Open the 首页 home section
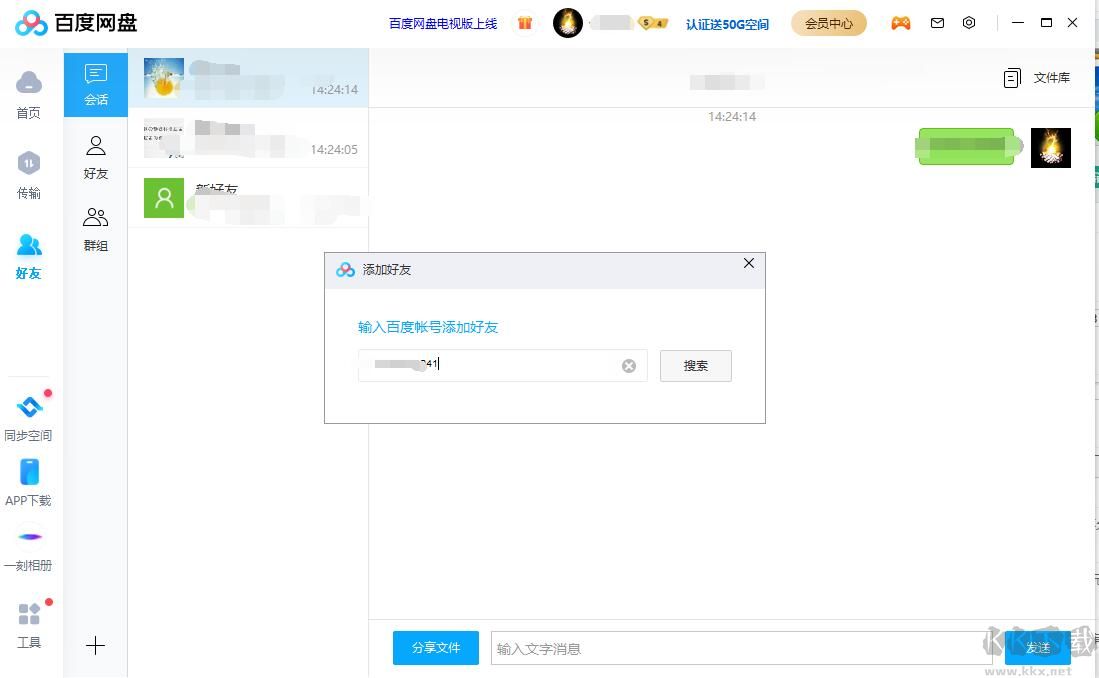Viewport: 1099px width, 678px height. [28, 92]
